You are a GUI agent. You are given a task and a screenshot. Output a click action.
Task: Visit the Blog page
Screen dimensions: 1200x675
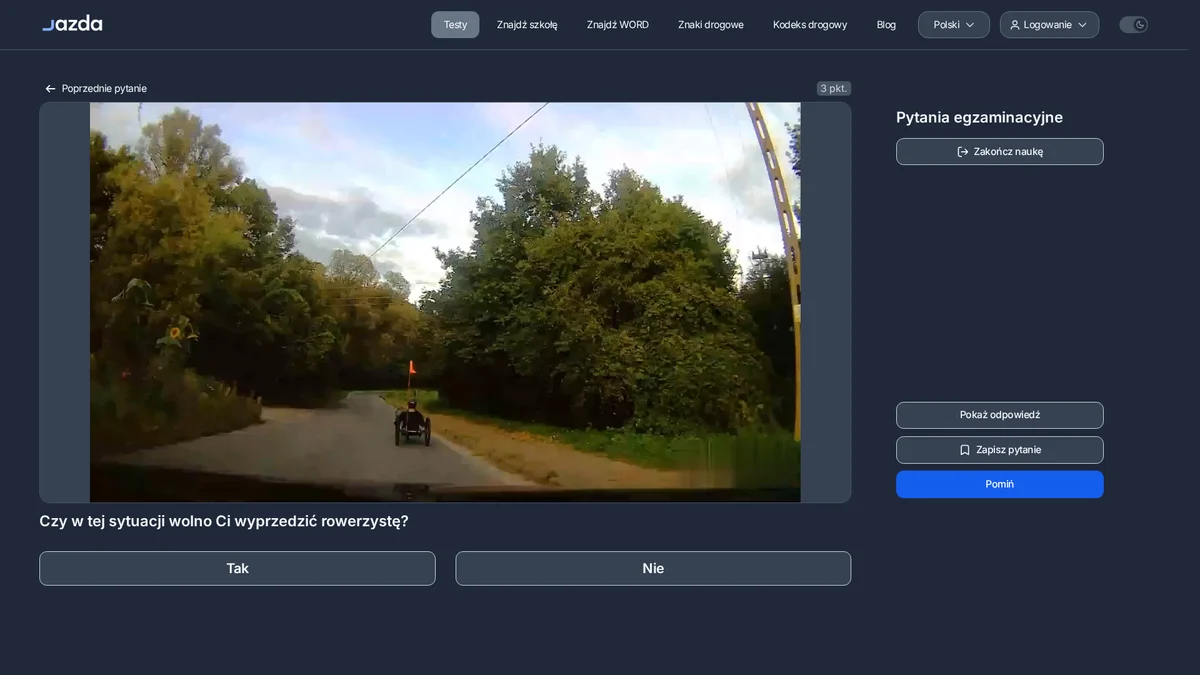point(886,25)
